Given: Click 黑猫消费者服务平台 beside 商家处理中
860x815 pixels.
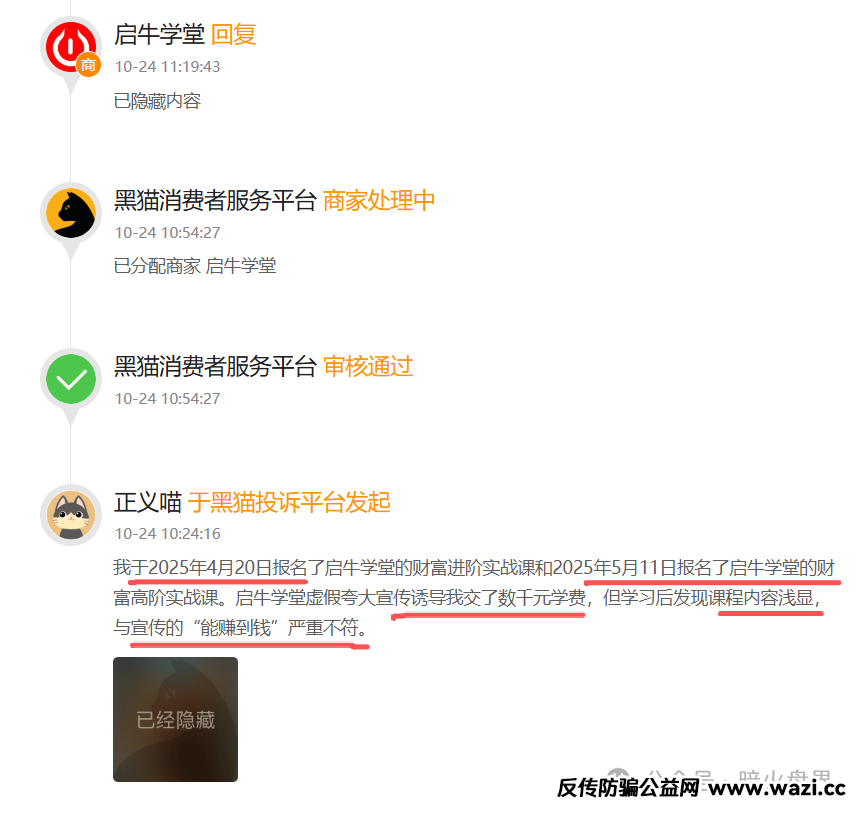Looking at the screenshot, I should pyautogui.click(x=215, y=200).
